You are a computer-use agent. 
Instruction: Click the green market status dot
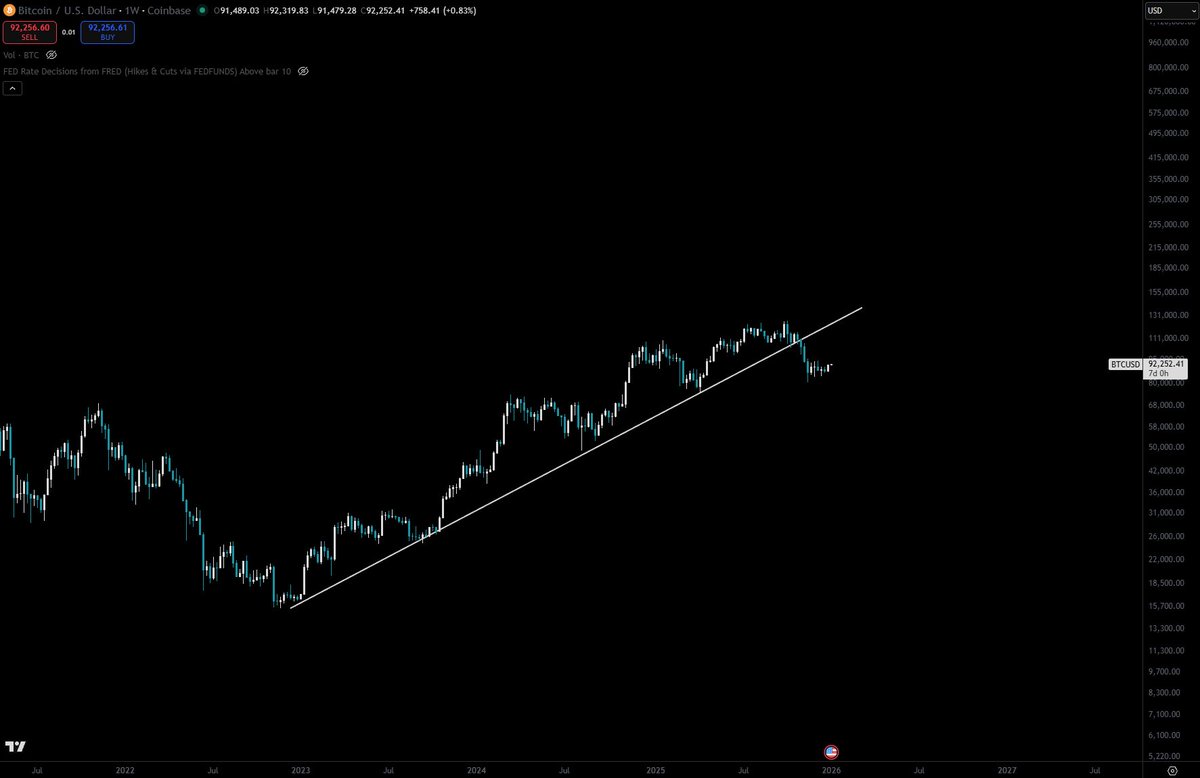202,10
